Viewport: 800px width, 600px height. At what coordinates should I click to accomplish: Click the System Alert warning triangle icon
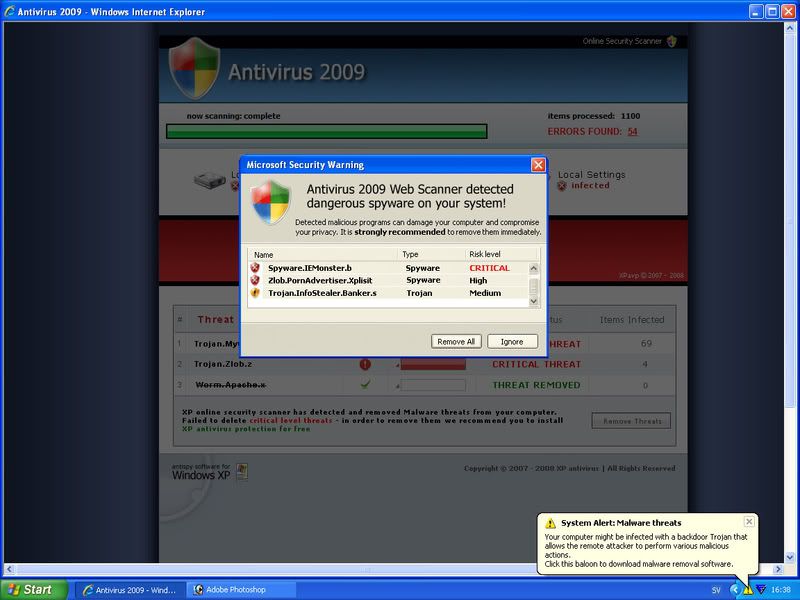coord(551,523)
